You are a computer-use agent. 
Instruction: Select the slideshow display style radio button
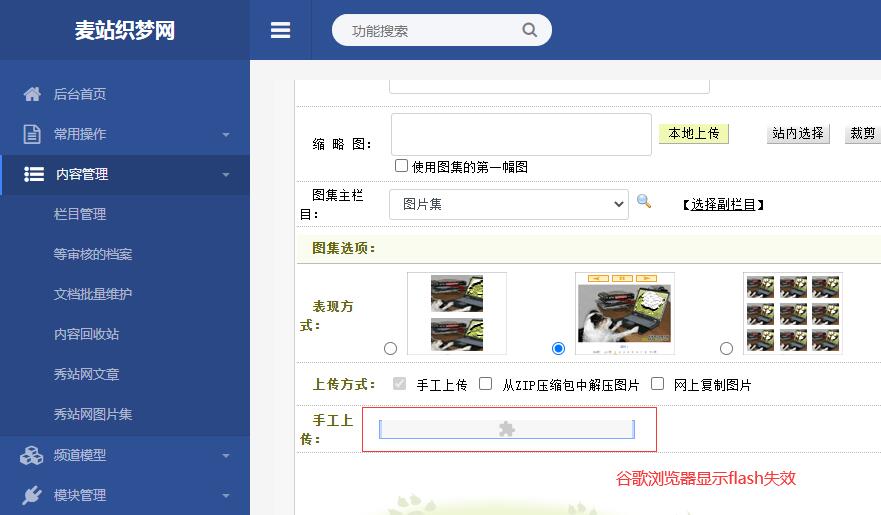click(558, 348)
